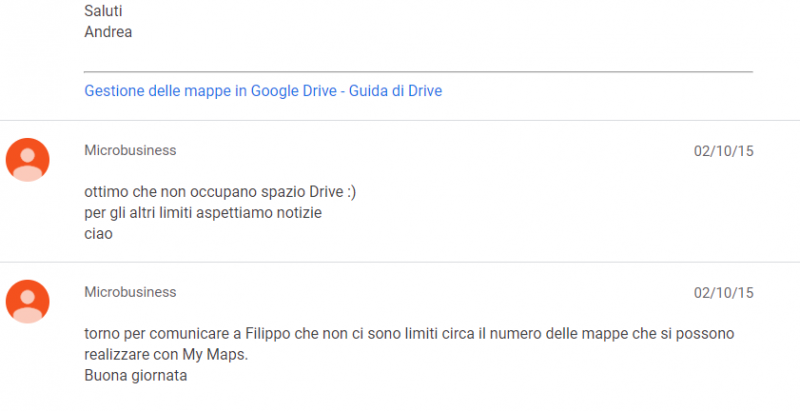Click the word 'ciao' ending the reply
This screenshot has width=800, height=411.
99,234
